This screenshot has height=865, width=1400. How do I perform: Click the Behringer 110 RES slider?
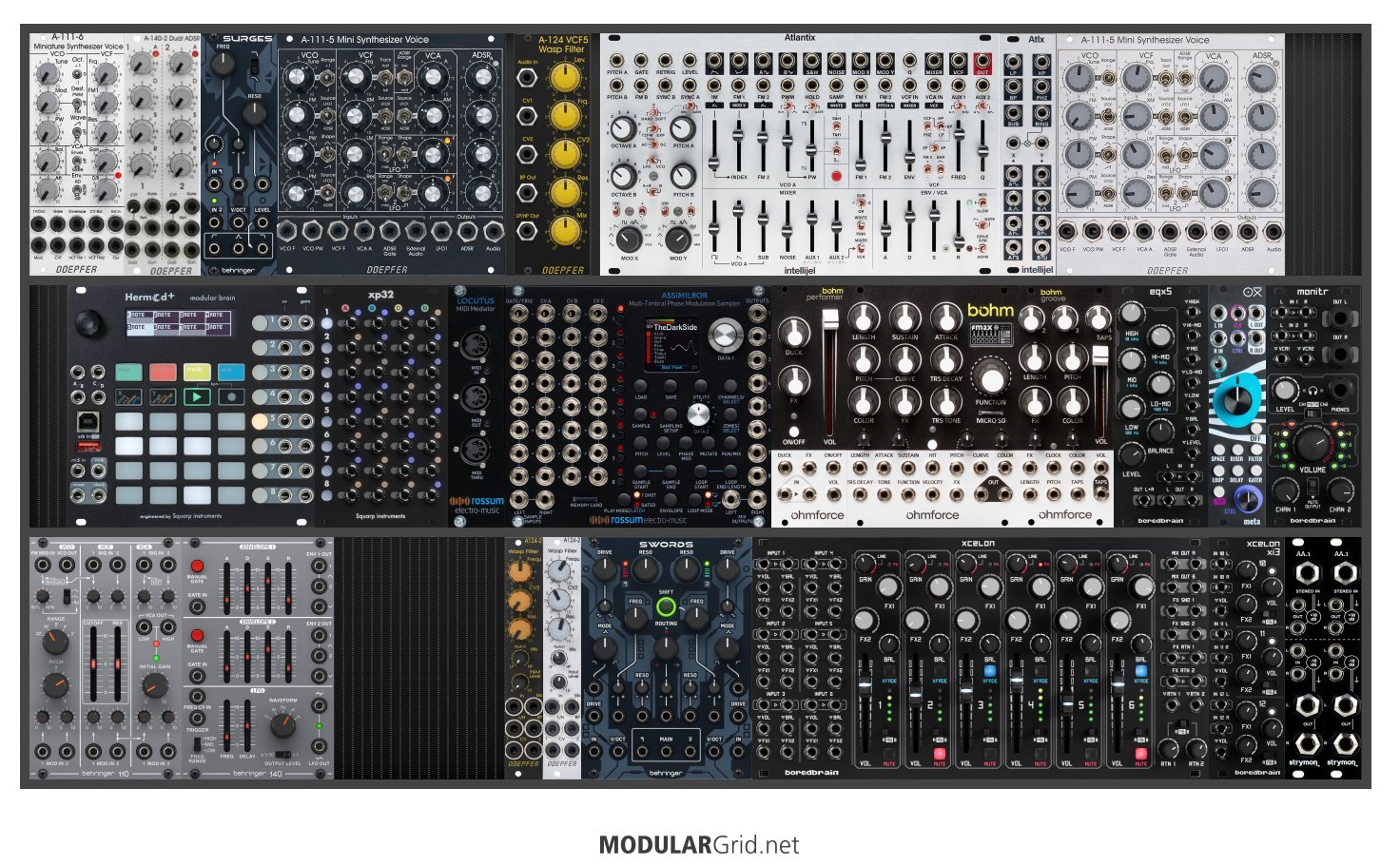118,663
